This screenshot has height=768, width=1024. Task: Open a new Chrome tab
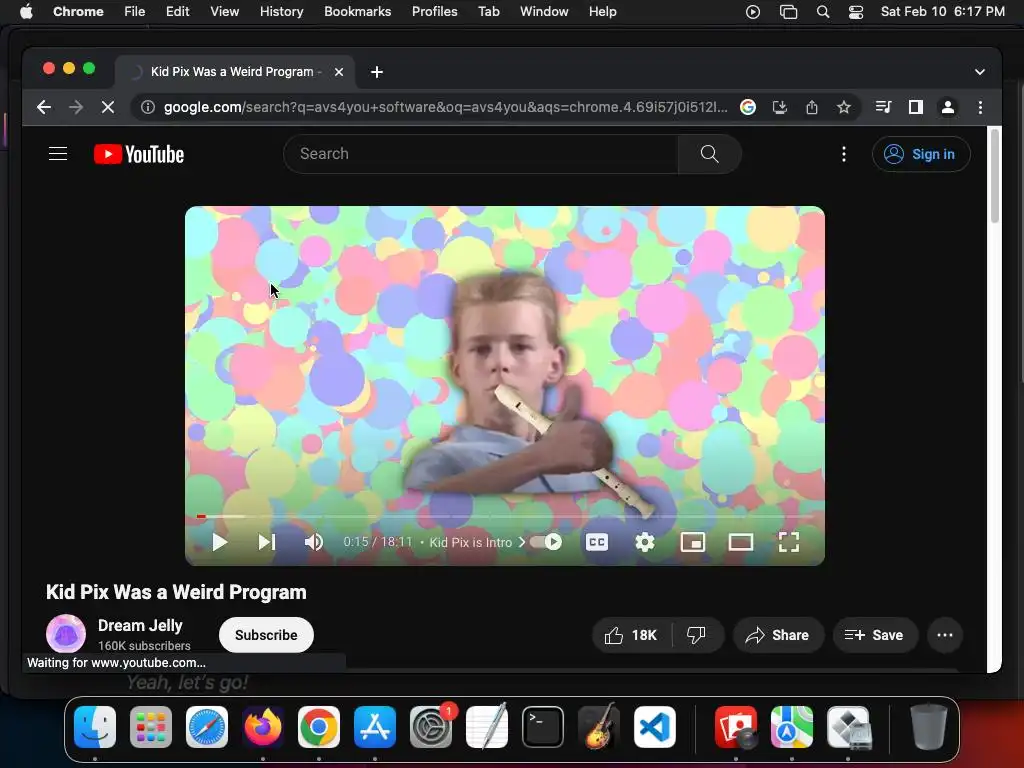[377, 72]
